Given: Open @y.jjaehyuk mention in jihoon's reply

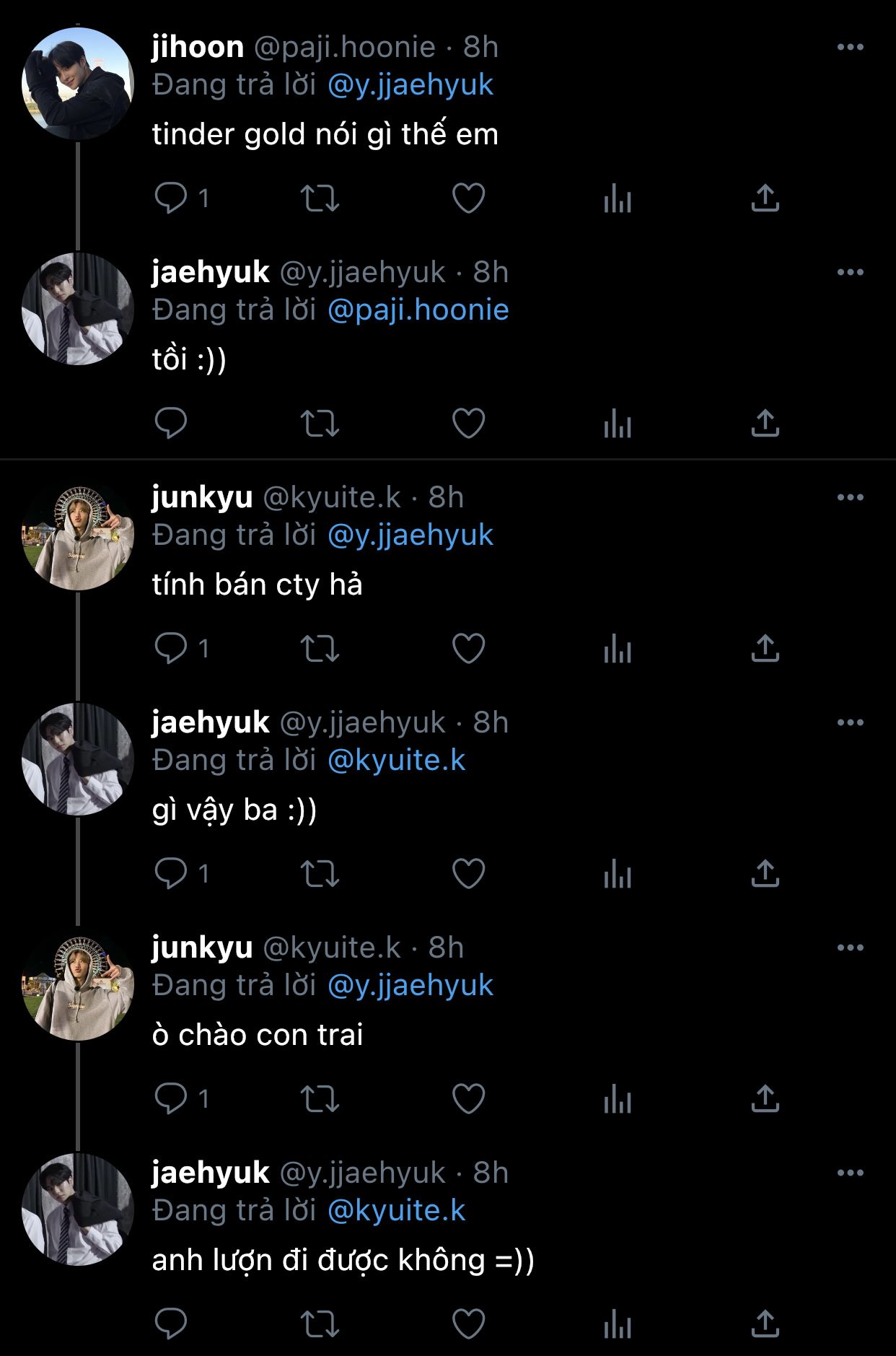Looking at the screenshot, I should [410, 85].
